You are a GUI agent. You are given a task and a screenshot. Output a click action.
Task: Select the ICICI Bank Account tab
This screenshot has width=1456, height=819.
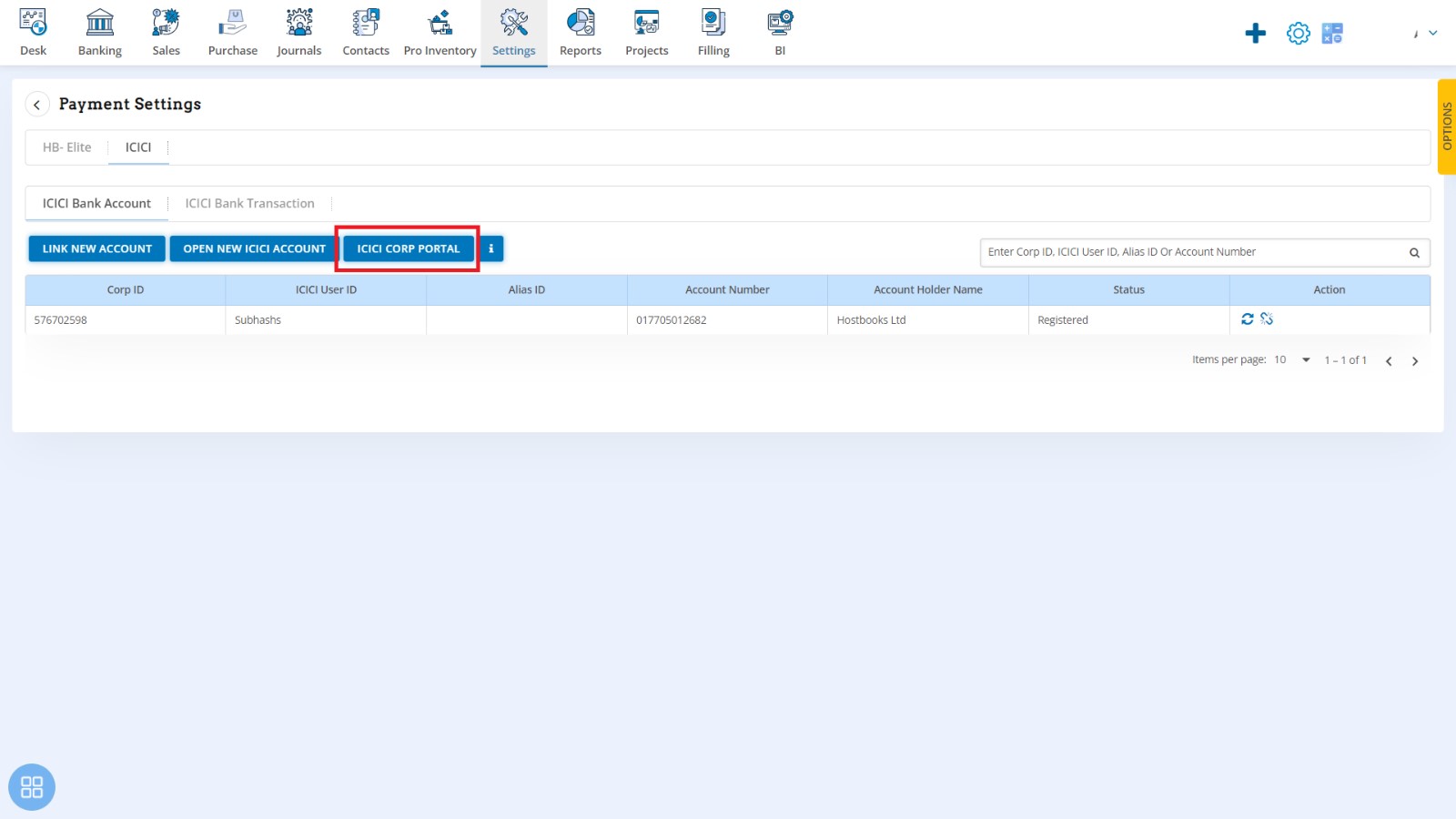tap(96, 204)
